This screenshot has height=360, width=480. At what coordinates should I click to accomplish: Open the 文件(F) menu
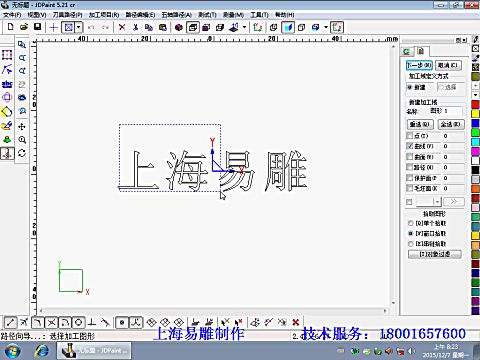(x=12, y=15)
